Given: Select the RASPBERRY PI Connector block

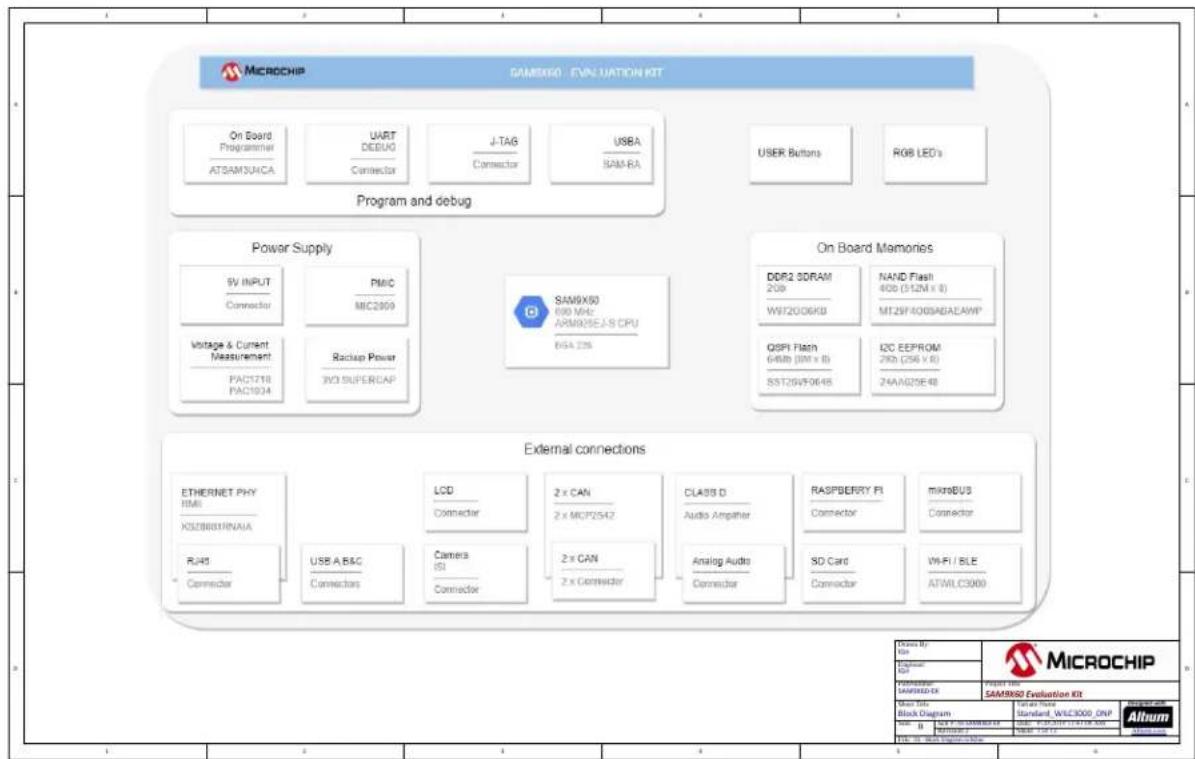Looking at the screenshot, I should coord(853,502).
